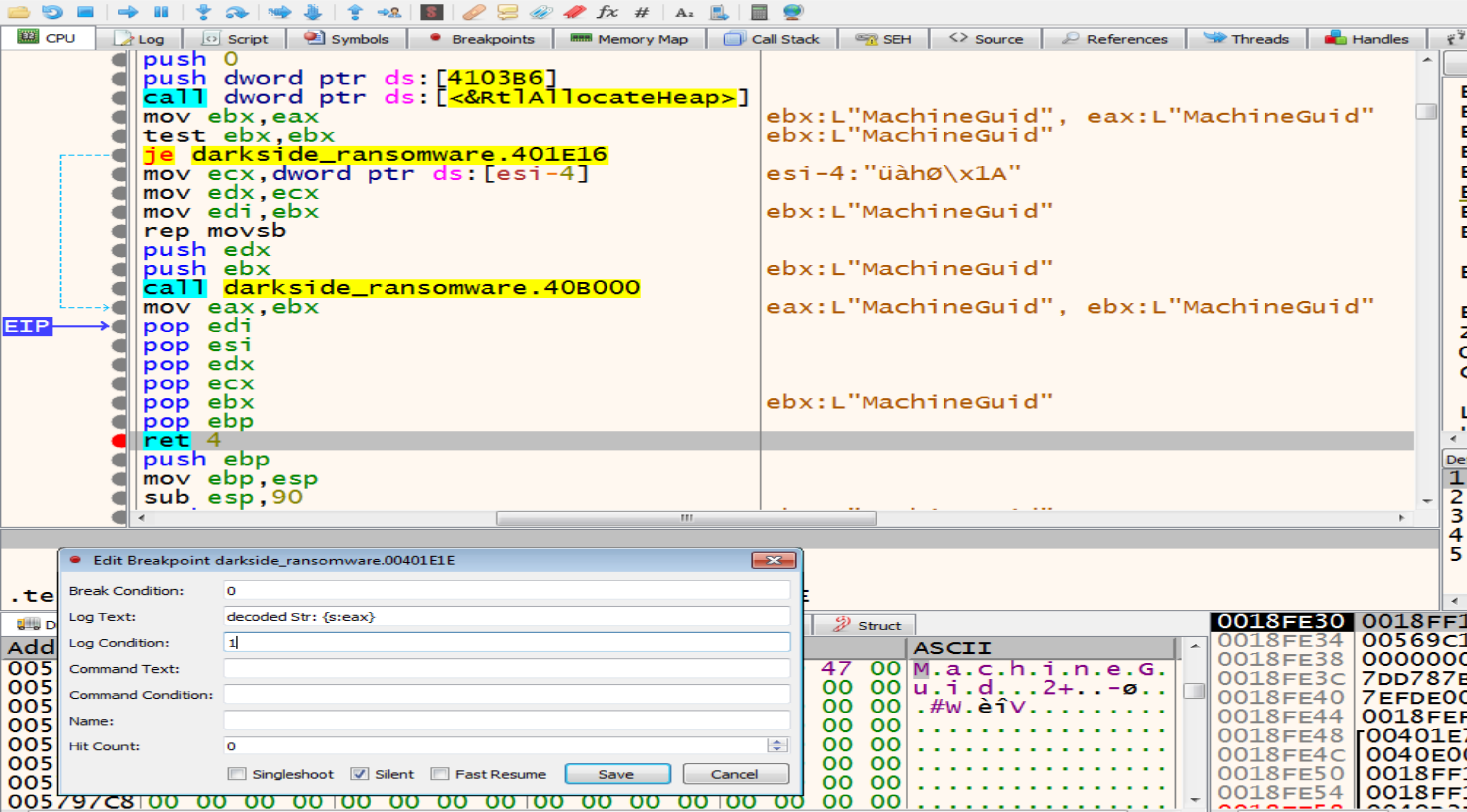Edit the Log Condition field

(x=506, y=643)
